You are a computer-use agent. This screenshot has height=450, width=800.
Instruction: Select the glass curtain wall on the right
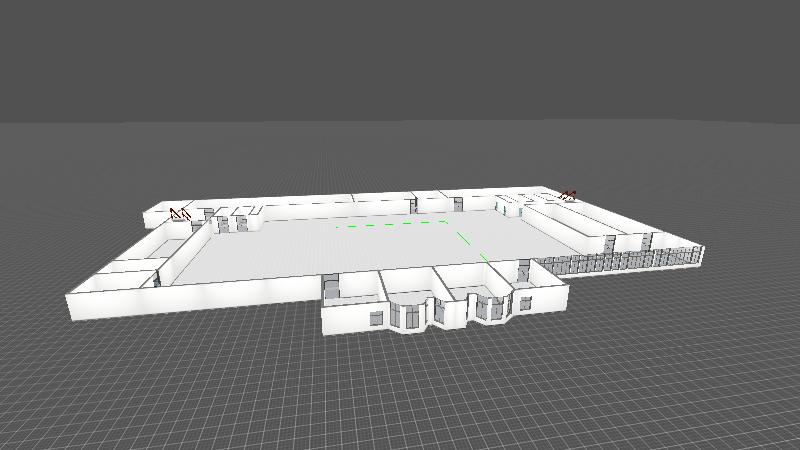click(620, 262)
